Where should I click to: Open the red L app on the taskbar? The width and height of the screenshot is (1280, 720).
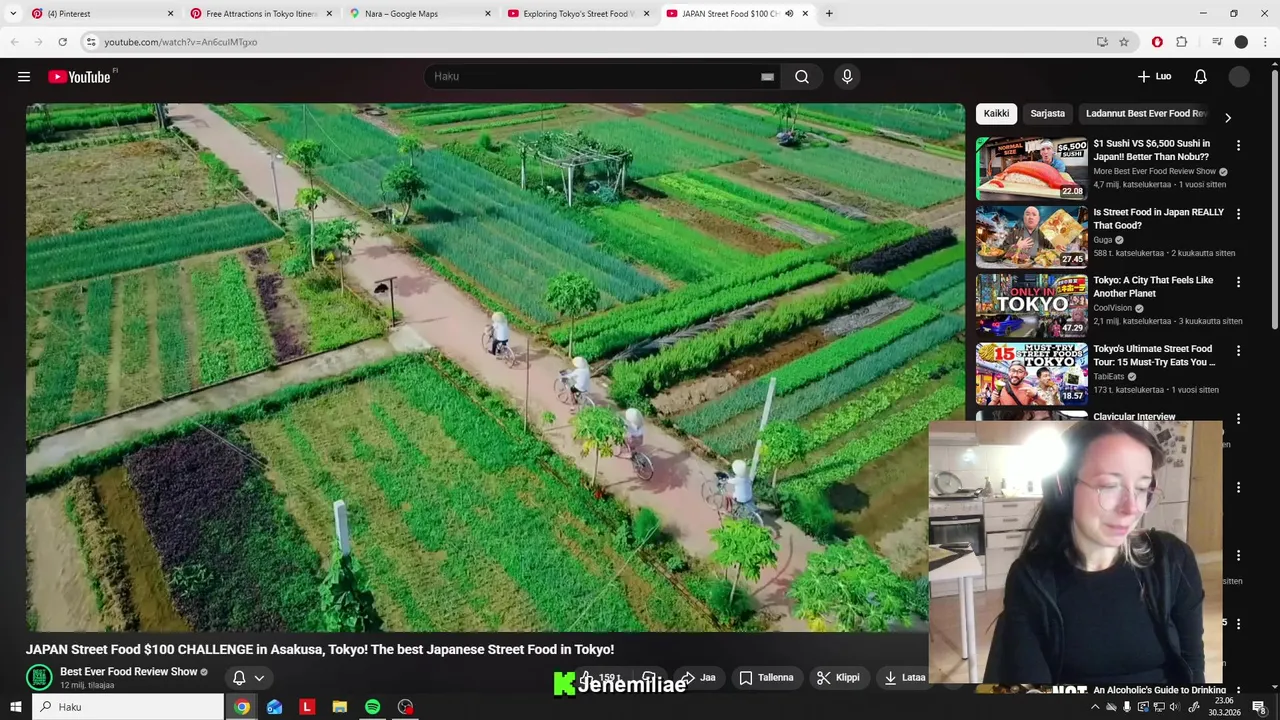click(307, 707)
